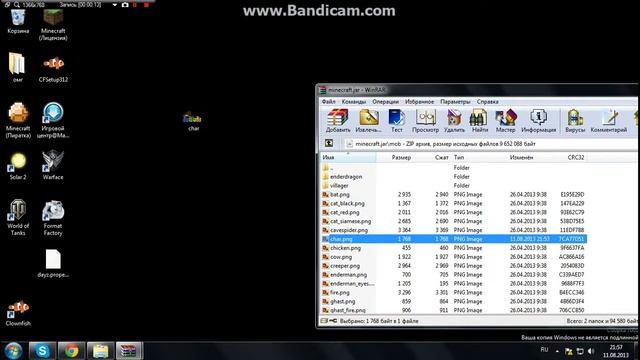Open the Корзина recycle bin desktop icon
The height and width of the screenshot is (360, 640).
pos(18,22)
